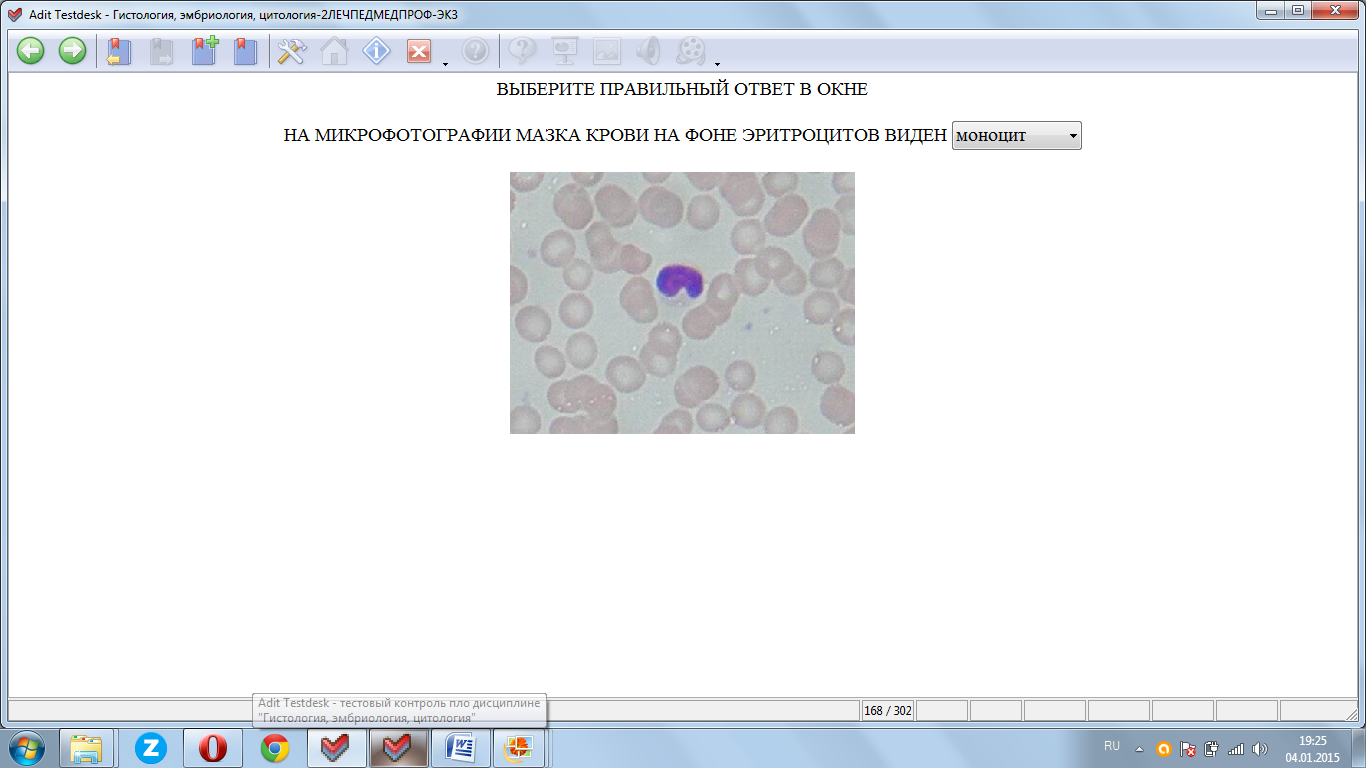Go back with the green left arrow
Image resolution: width=1366 pixels, height=768 pixels.
[x=31, y=51]
